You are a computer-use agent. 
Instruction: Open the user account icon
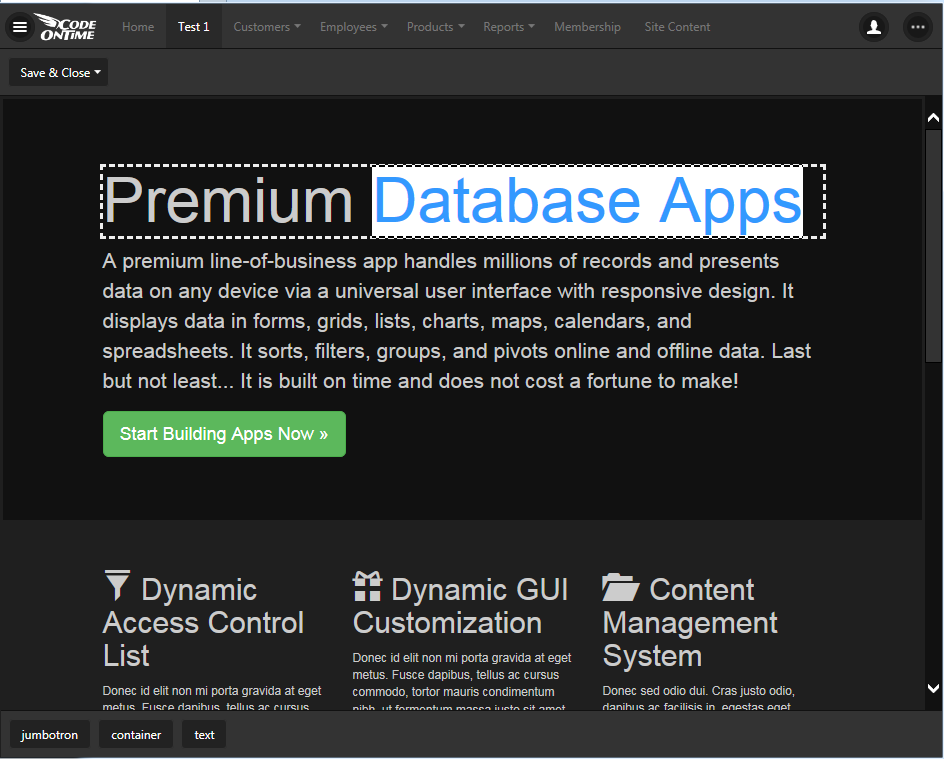pos(874,27)
